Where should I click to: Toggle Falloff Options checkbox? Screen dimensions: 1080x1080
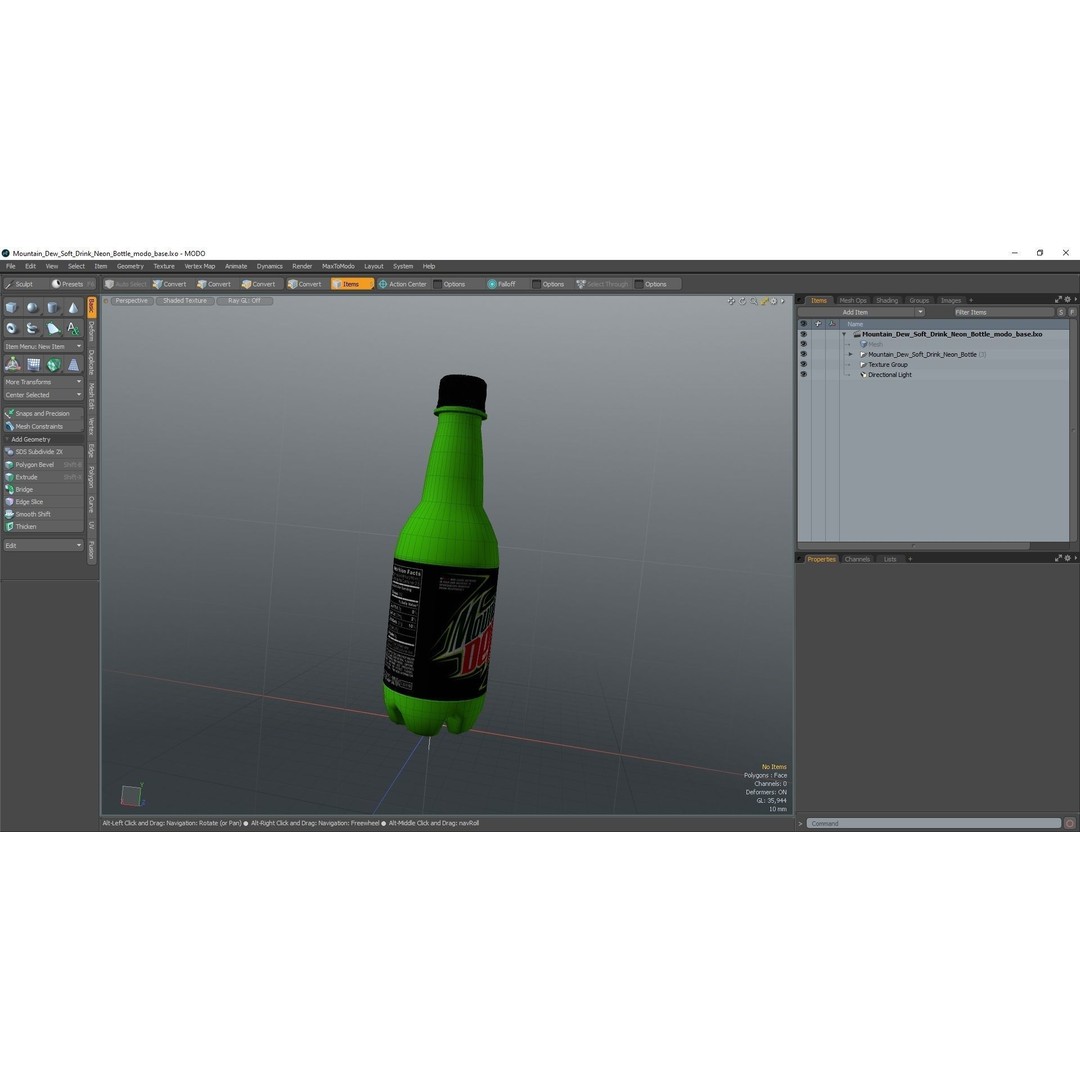tap(537, 284)
